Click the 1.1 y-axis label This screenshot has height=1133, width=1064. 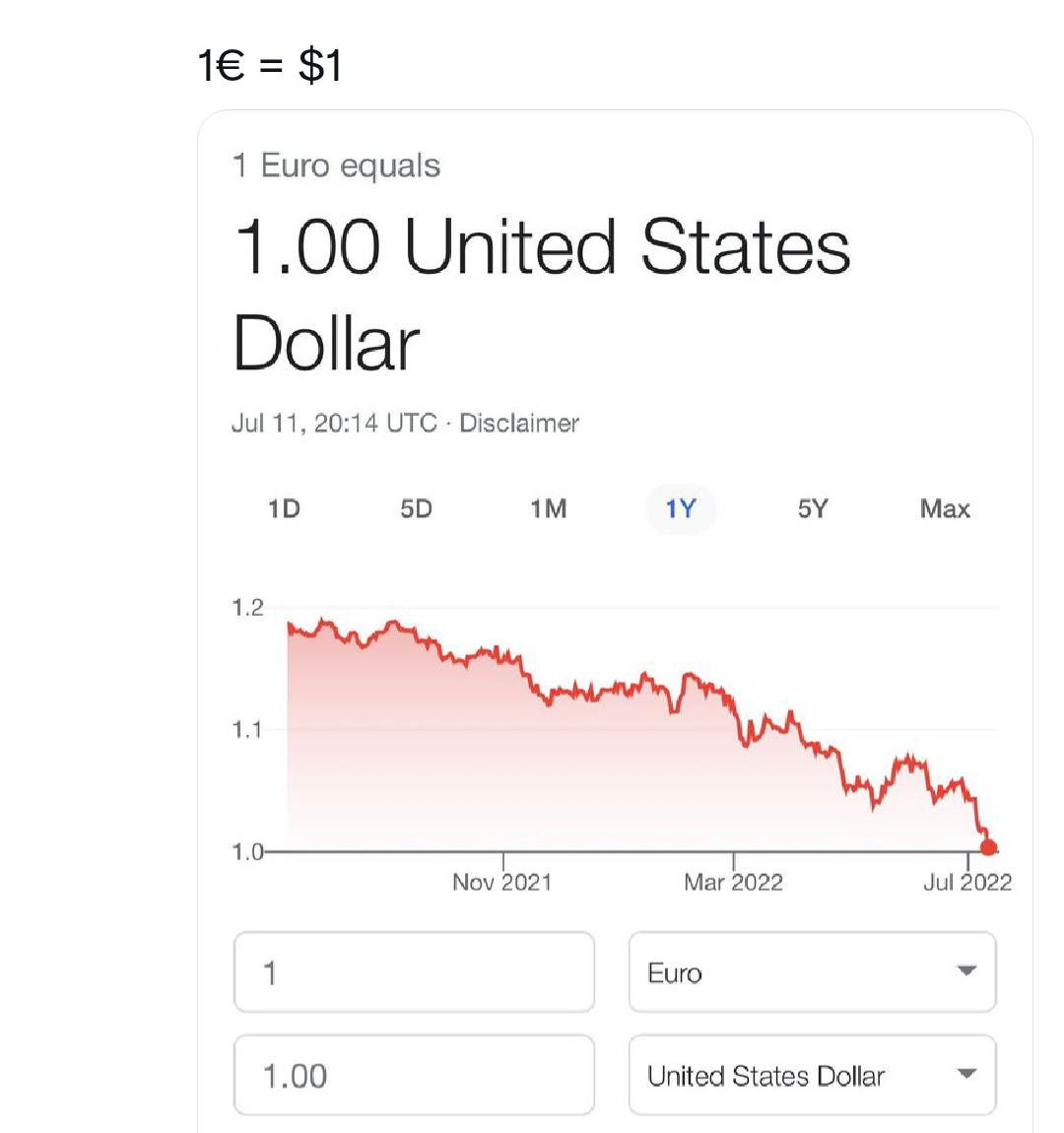[247, 730]
